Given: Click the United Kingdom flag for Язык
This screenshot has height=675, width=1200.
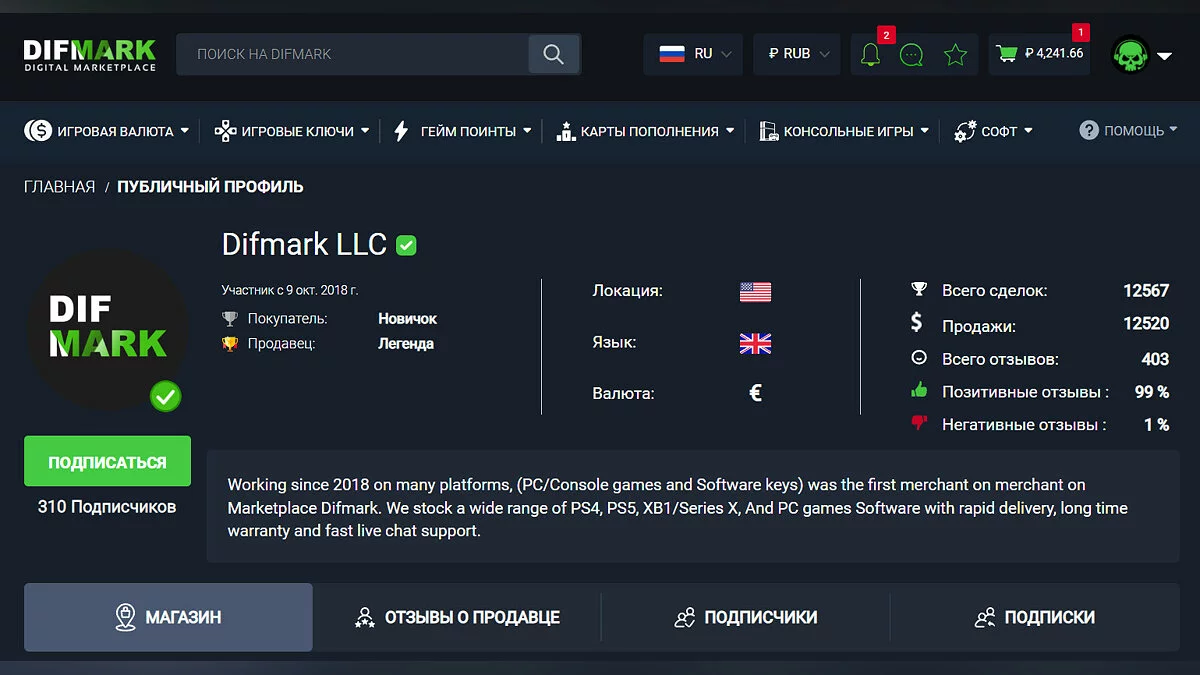Looking at the screenshot, I should pyautogui.click(x=755, y=344).
